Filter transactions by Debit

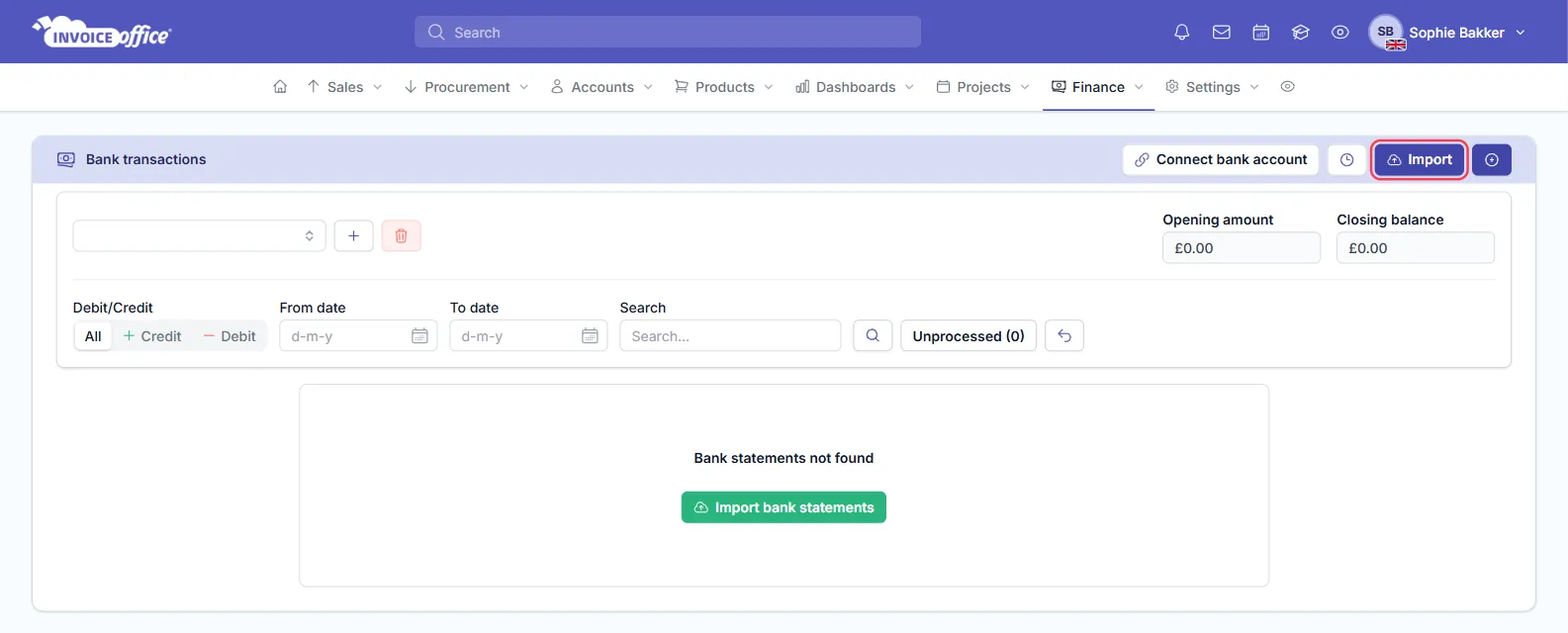tap(230, 336)
